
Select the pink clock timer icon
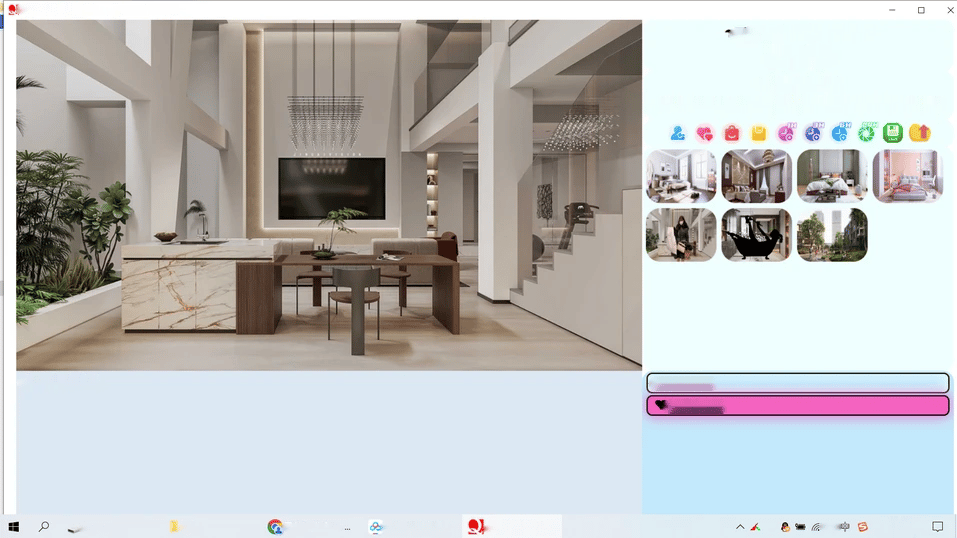(x=786, y=133)
